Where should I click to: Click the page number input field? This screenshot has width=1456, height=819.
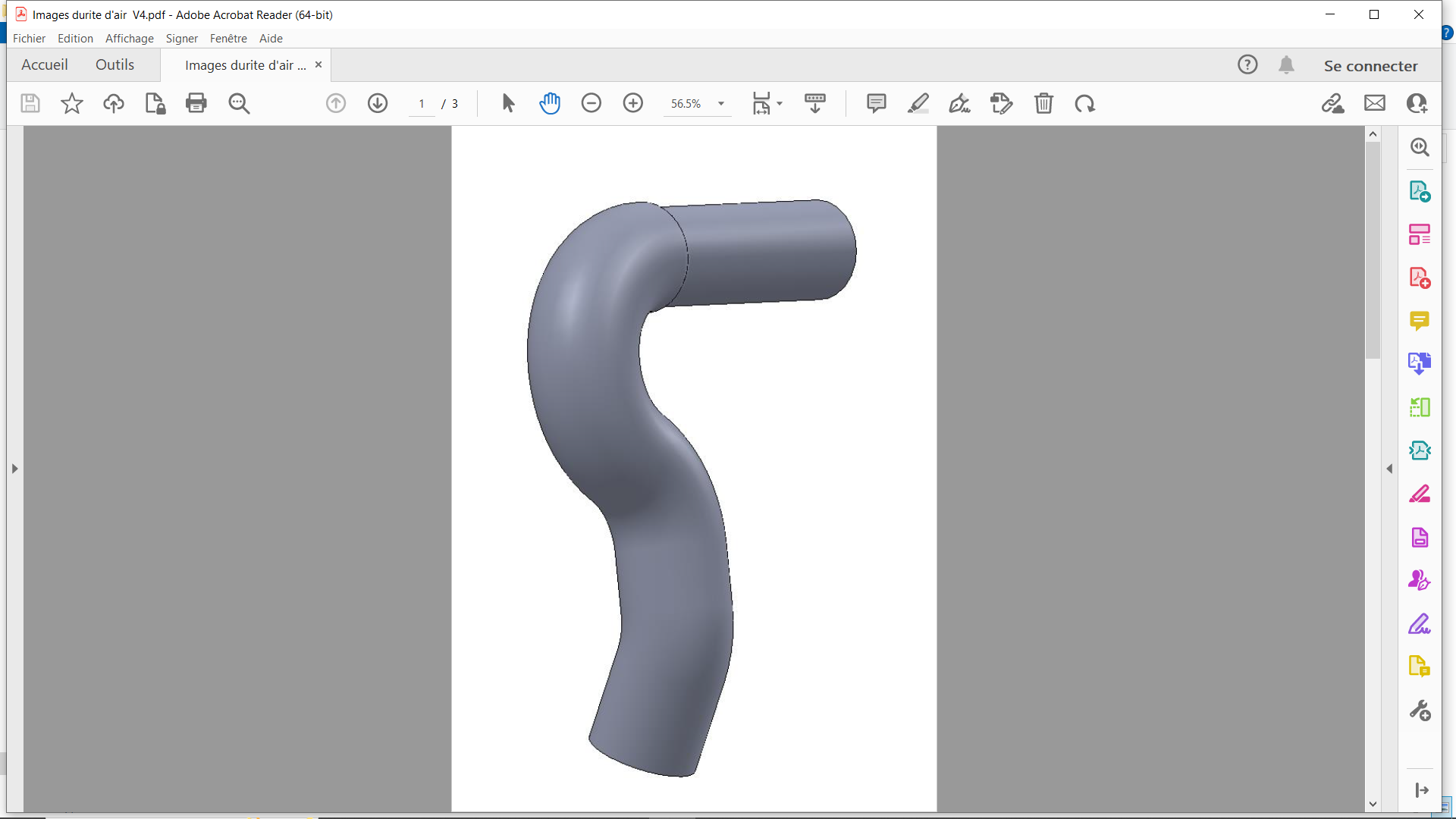pyautogui.click(x=422, y=104)
